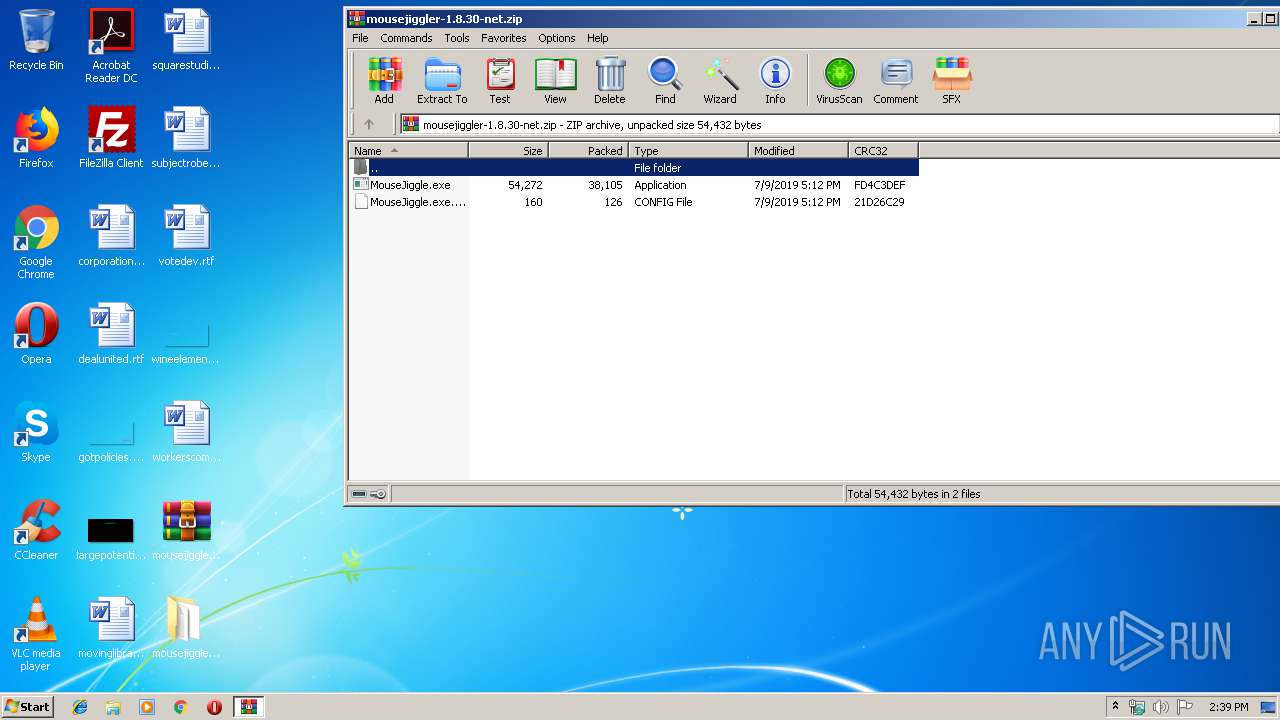This screenshot has height=720, width=1280.
Task: Select the Google Chrome desktop shortcut
Action: (36, 242)
